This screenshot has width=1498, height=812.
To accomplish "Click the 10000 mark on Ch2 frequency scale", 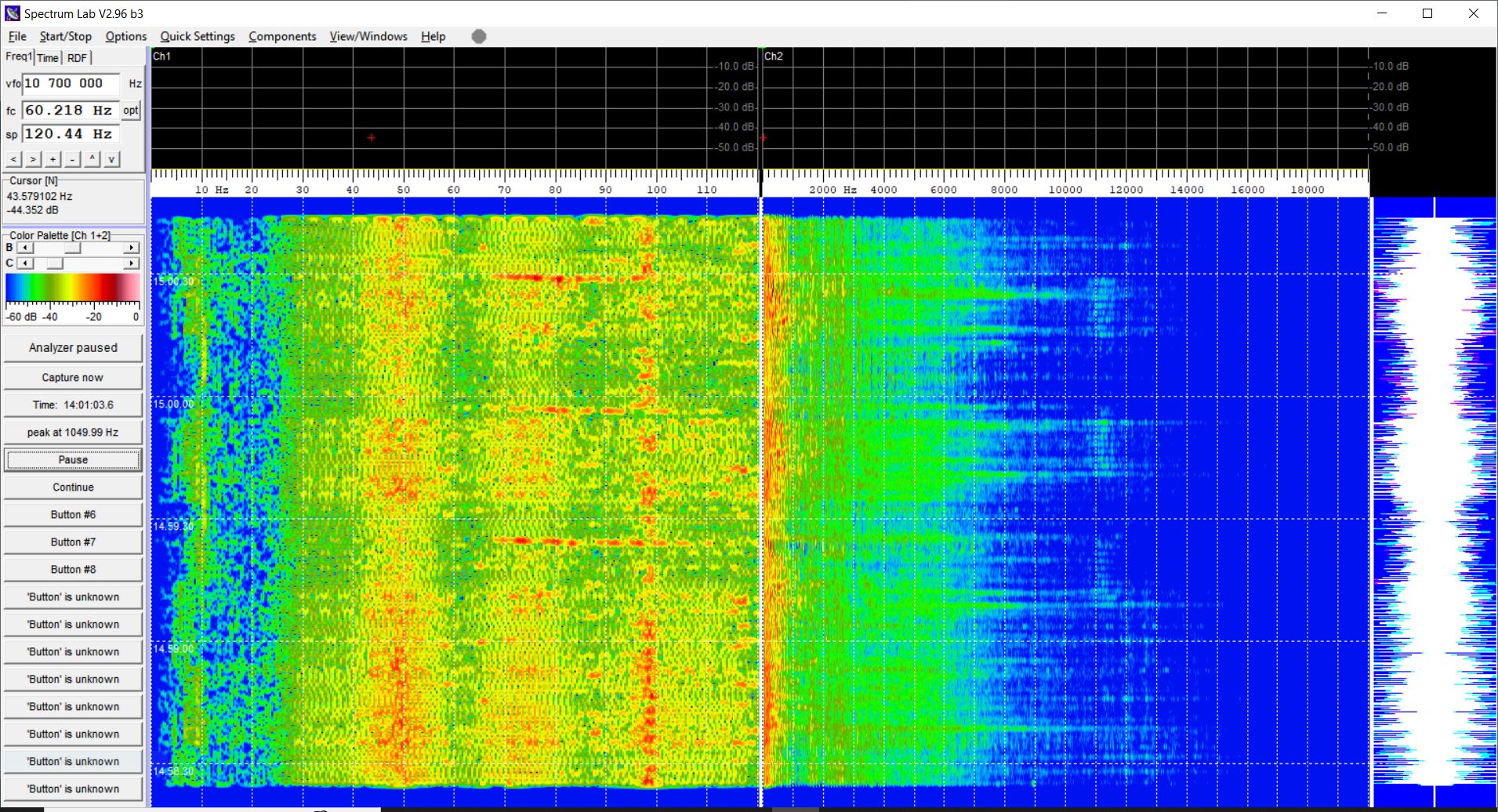I will tap(1065, 190).
